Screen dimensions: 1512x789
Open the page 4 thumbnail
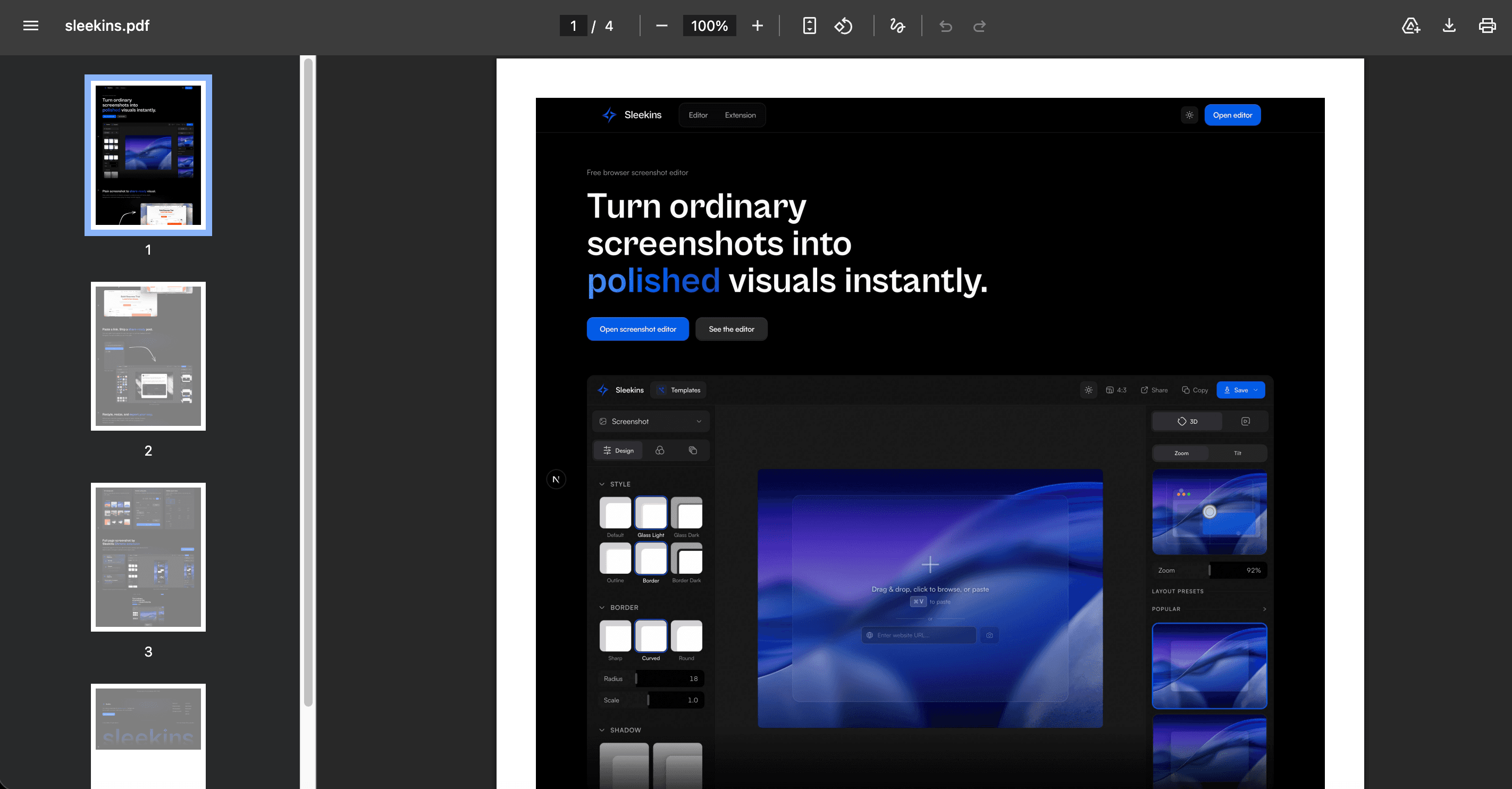click(148, 736)
